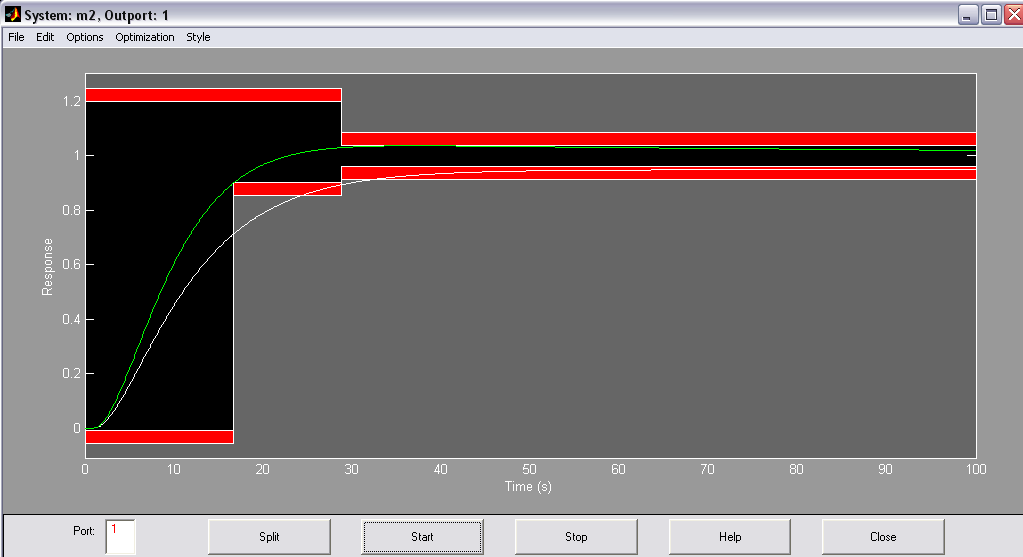Screen dimensions: 1023x557
Task: Open the Style menu
Action: tap(198, 37)
